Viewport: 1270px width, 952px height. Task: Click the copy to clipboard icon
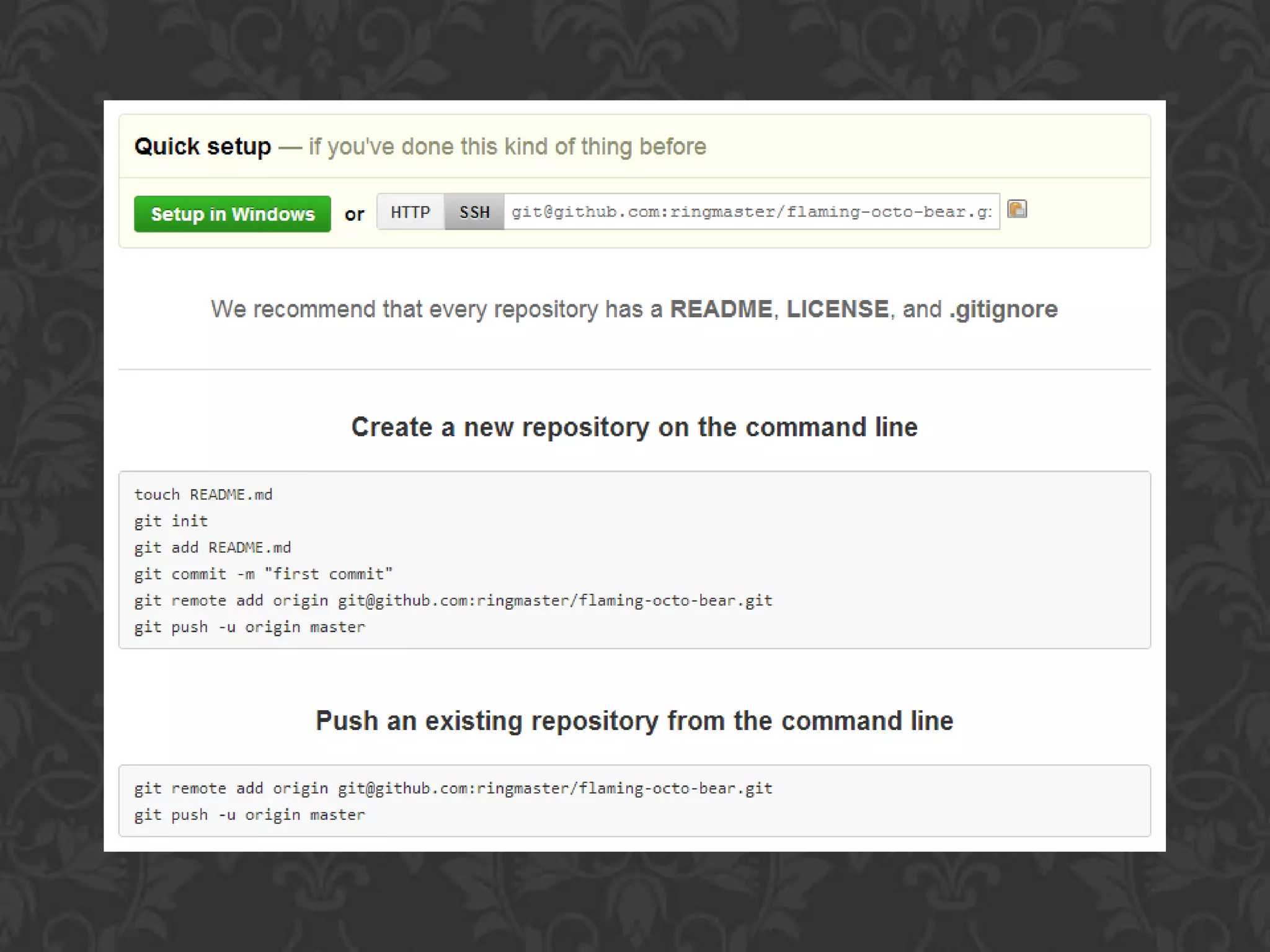tap(1017, 209)
